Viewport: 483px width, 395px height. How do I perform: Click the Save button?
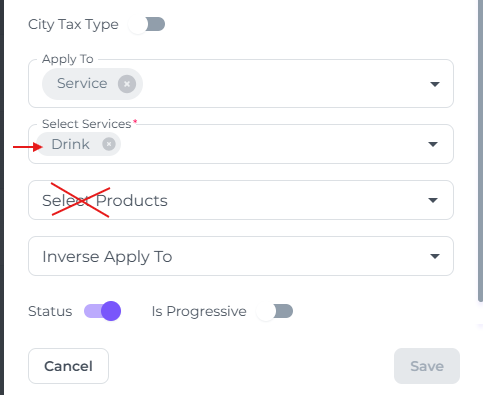coord(427,366)
